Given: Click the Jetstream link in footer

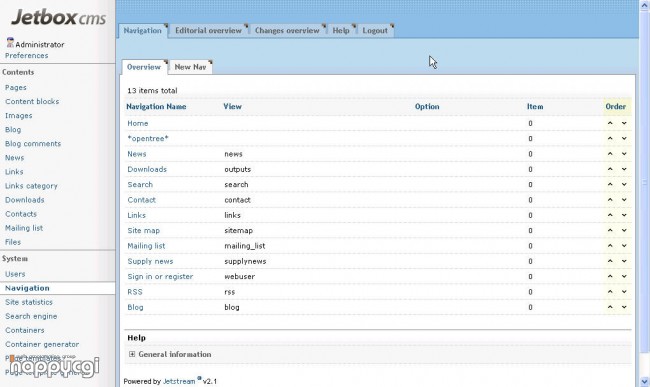Looking at the screenshot, I should point(179,381).
